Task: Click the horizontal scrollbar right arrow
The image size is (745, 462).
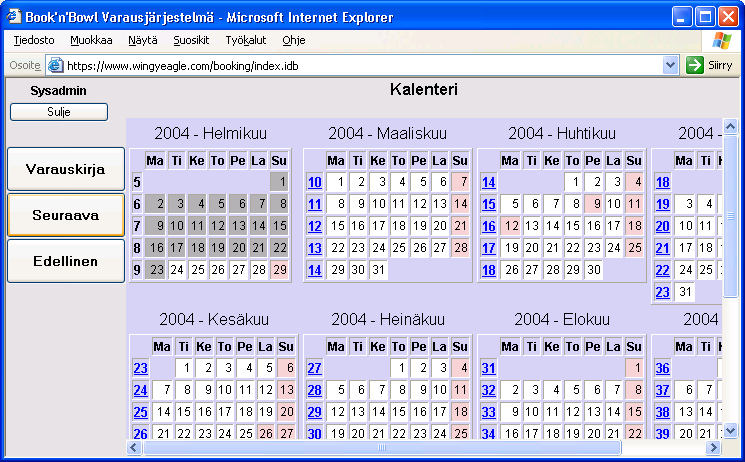Action: 715,448
